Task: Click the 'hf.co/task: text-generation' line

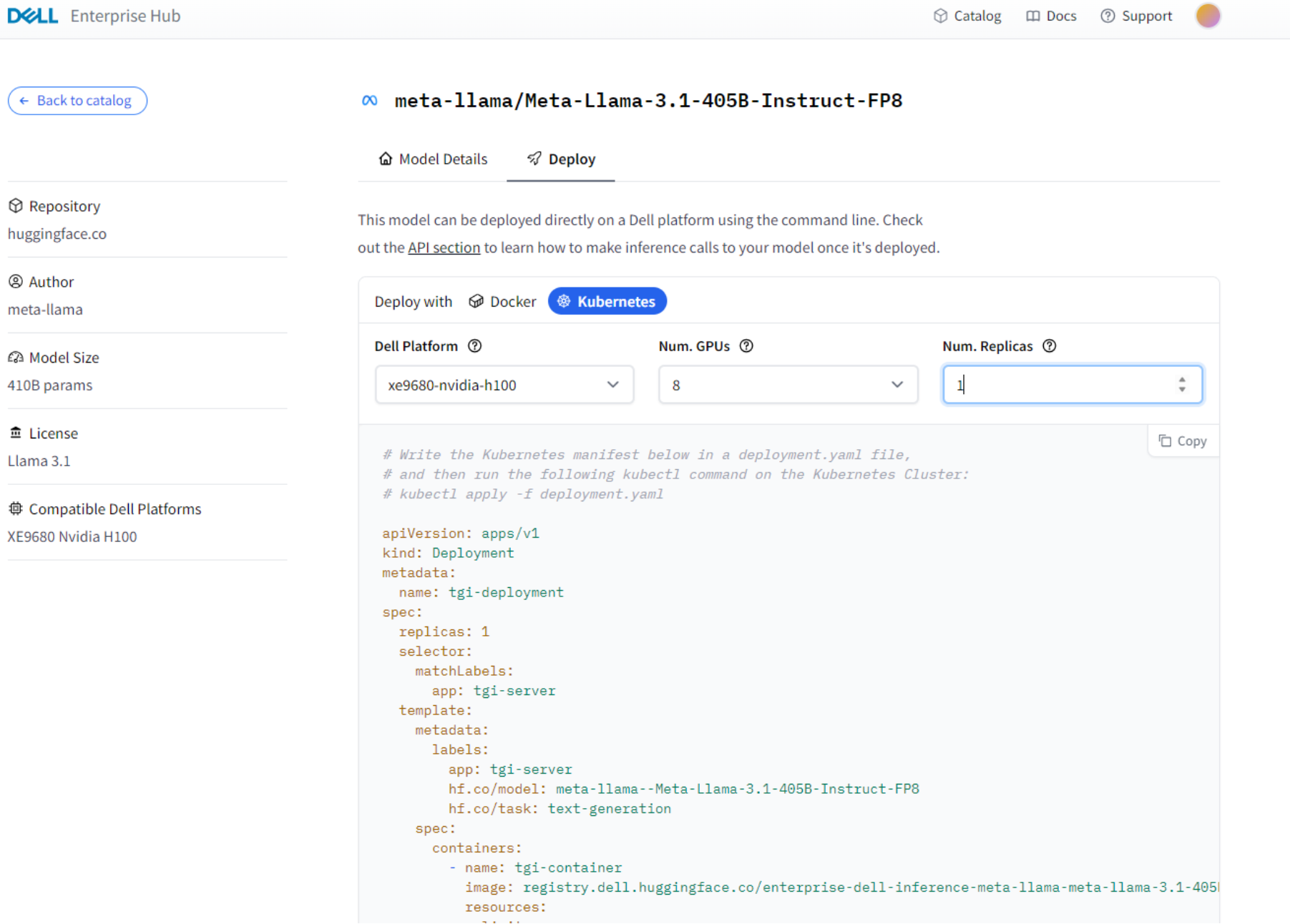Action: [560, 809]
